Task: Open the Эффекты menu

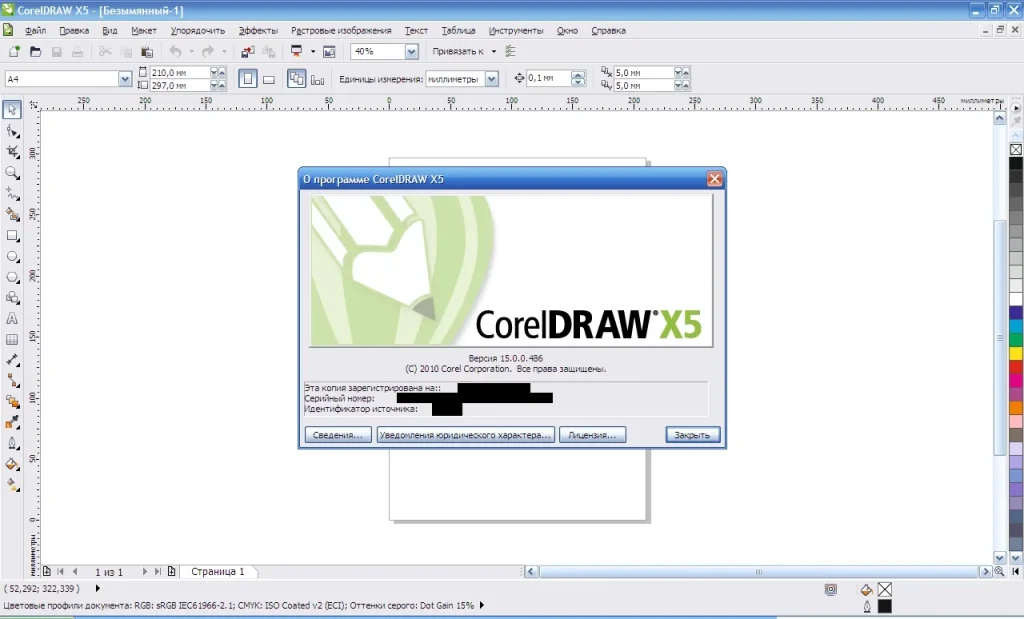Action: [x=257, y=30]
